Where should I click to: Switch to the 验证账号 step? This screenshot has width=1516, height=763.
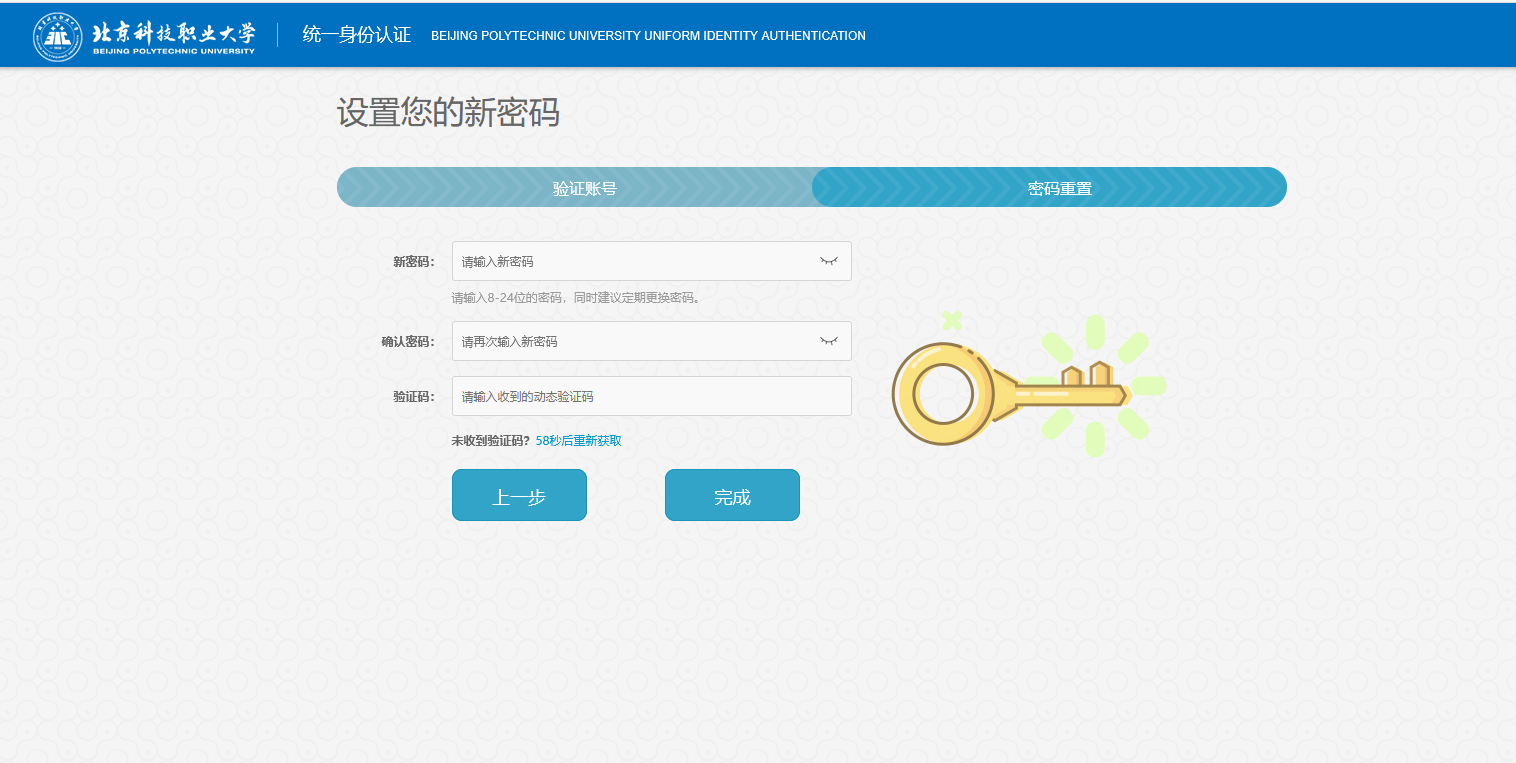pos(584,188)
